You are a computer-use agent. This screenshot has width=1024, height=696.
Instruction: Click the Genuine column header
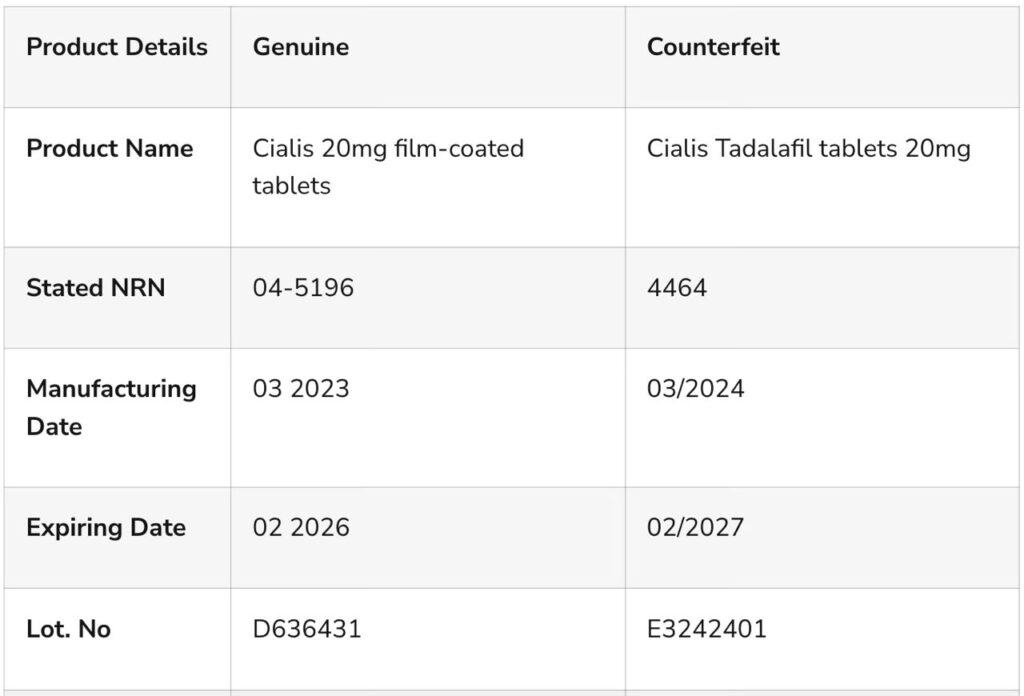(x=300, y=47)
